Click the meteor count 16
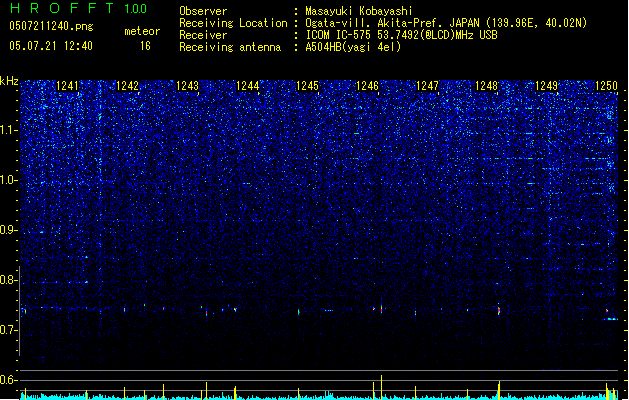The image size is (629, 400). (x=145, y=46)
